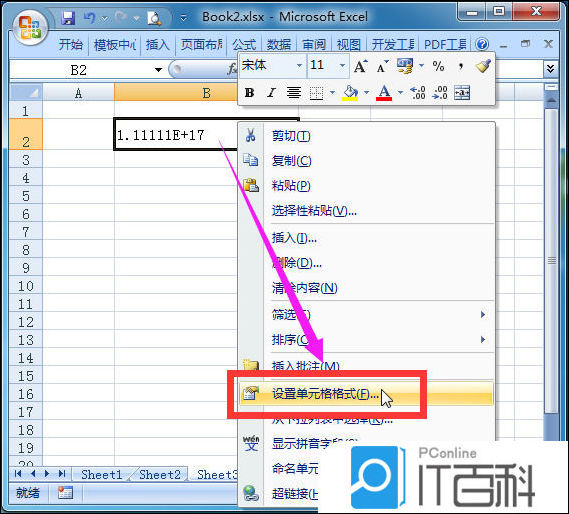Screen dimensions: 569x514
Task: Apply cell borders icon
Action: pos(316,93)
